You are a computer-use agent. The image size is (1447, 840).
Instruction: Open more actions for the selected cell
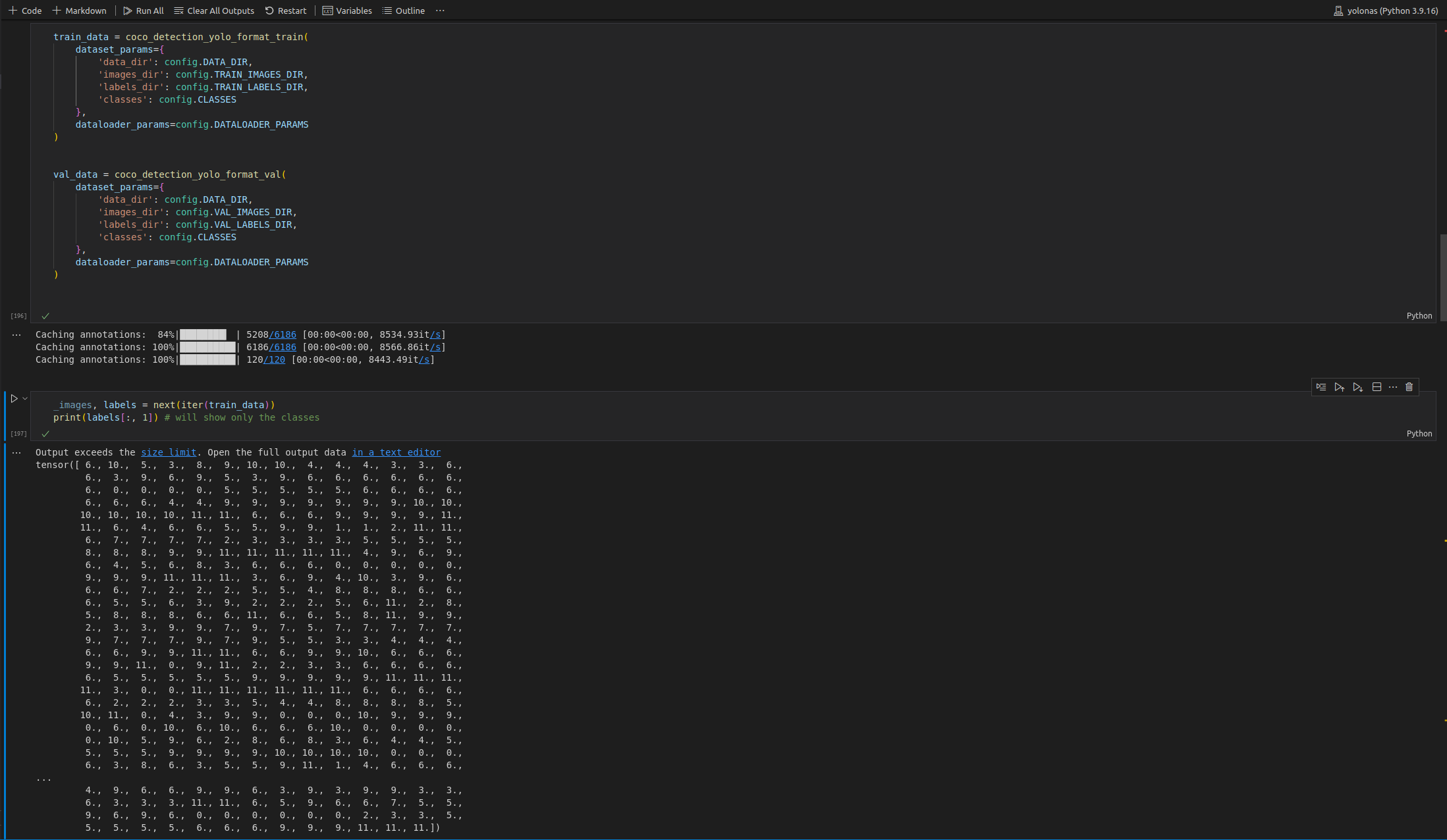tap(1393, 387)
